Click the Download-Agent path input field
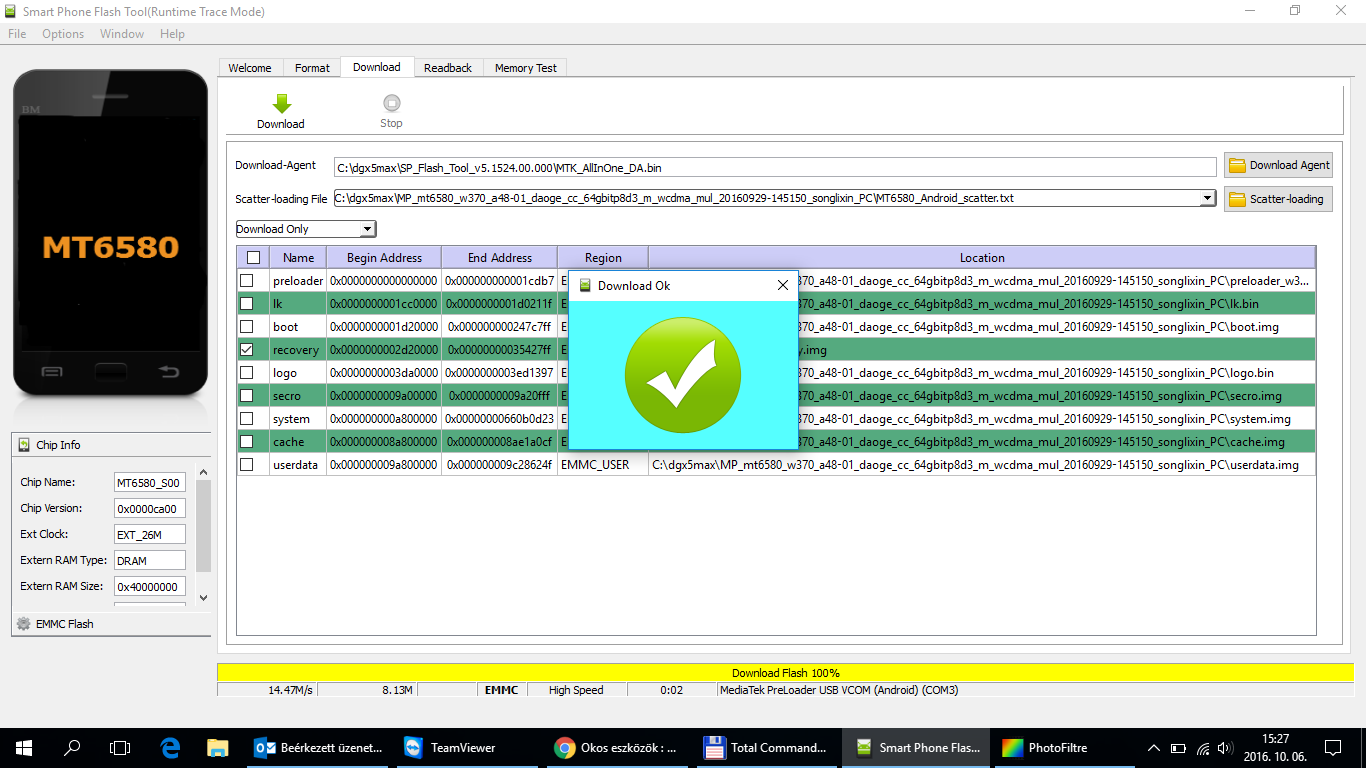 pyautogui.click(x=775, y=167)
